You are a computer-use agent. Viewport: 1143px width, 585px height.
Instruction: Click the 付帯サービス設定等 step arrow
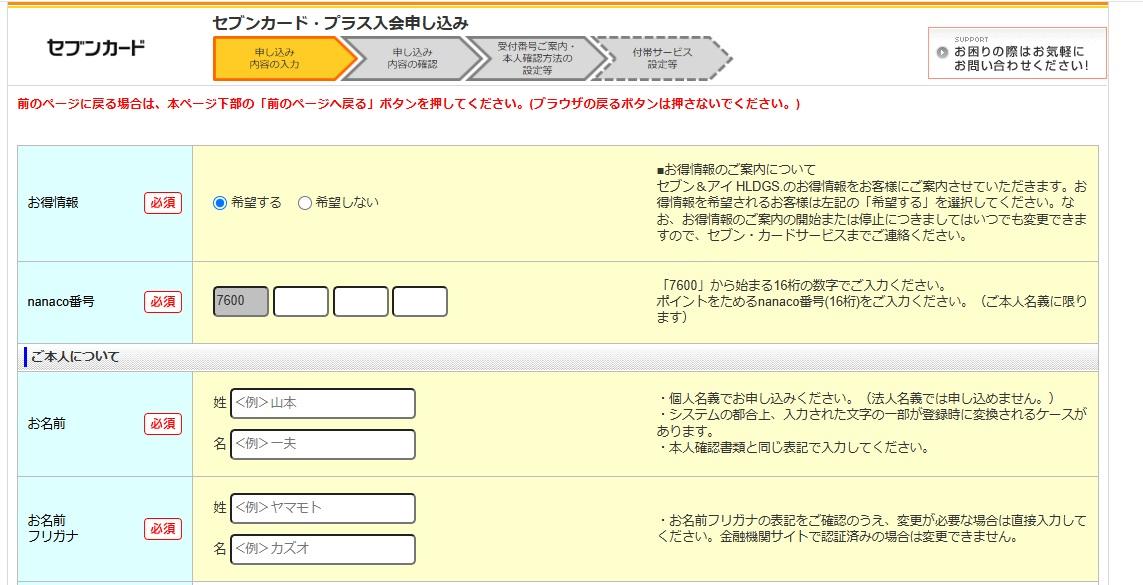(x=661, y=58)
